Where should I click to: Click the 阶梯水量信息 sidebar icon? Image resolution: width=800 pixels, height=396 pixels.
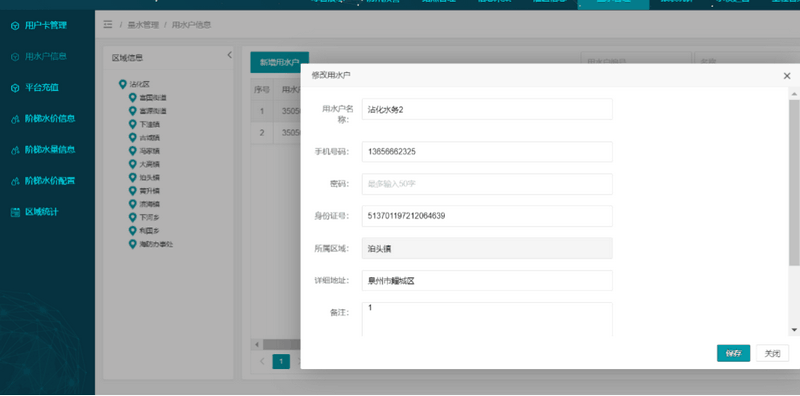tap(15, 150)
